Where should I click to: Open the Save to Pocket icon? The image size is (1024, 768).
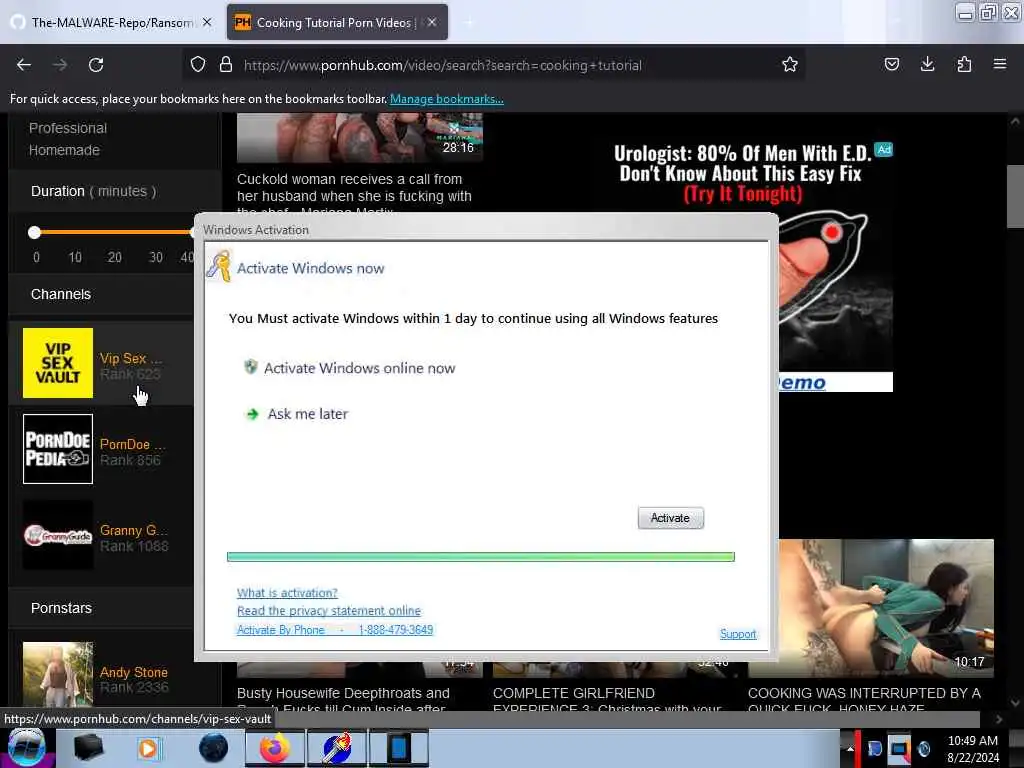coord(891,65)
